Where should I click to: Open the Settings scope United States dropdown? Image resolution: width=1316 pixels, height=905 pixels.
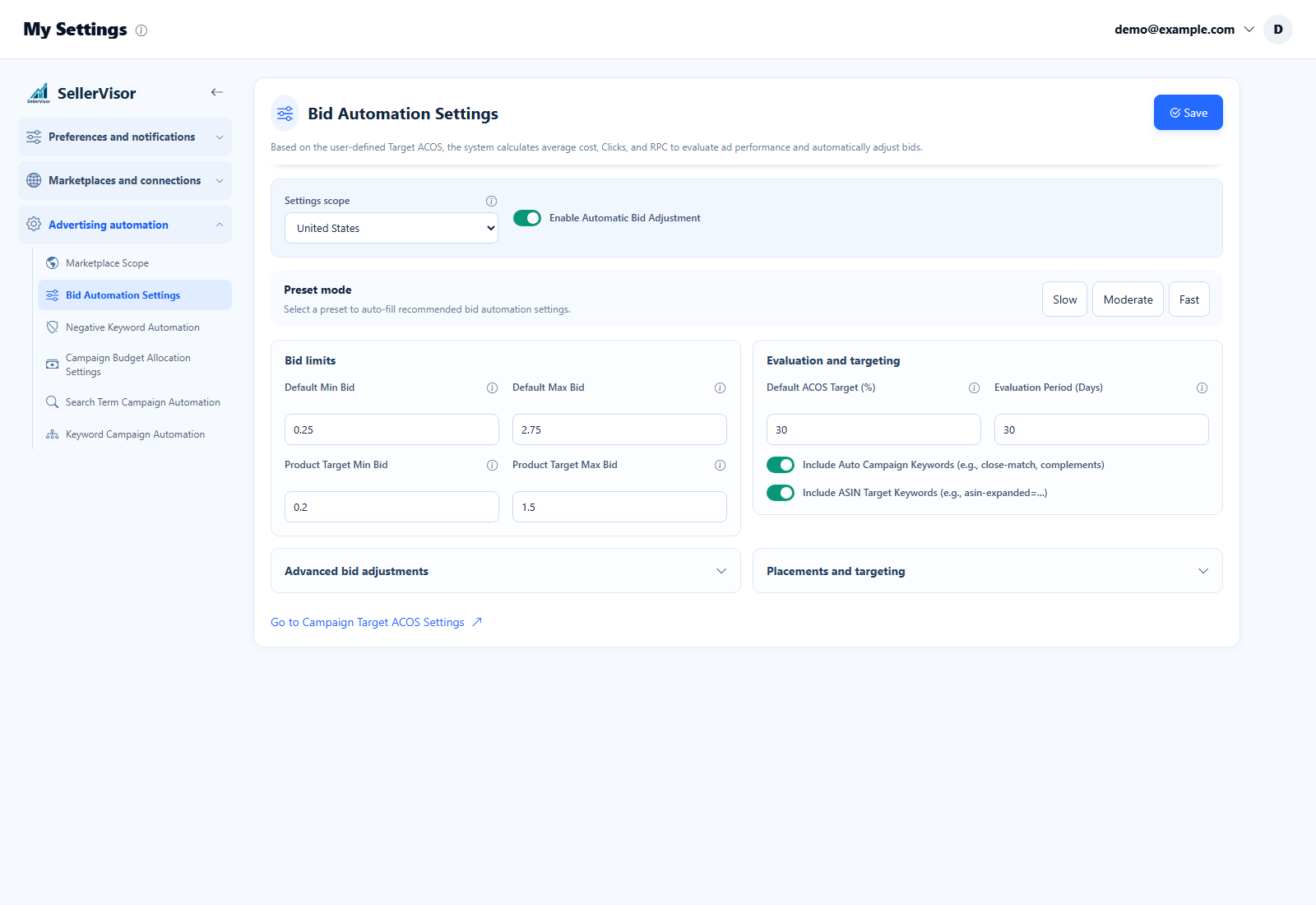click(392, 228)
